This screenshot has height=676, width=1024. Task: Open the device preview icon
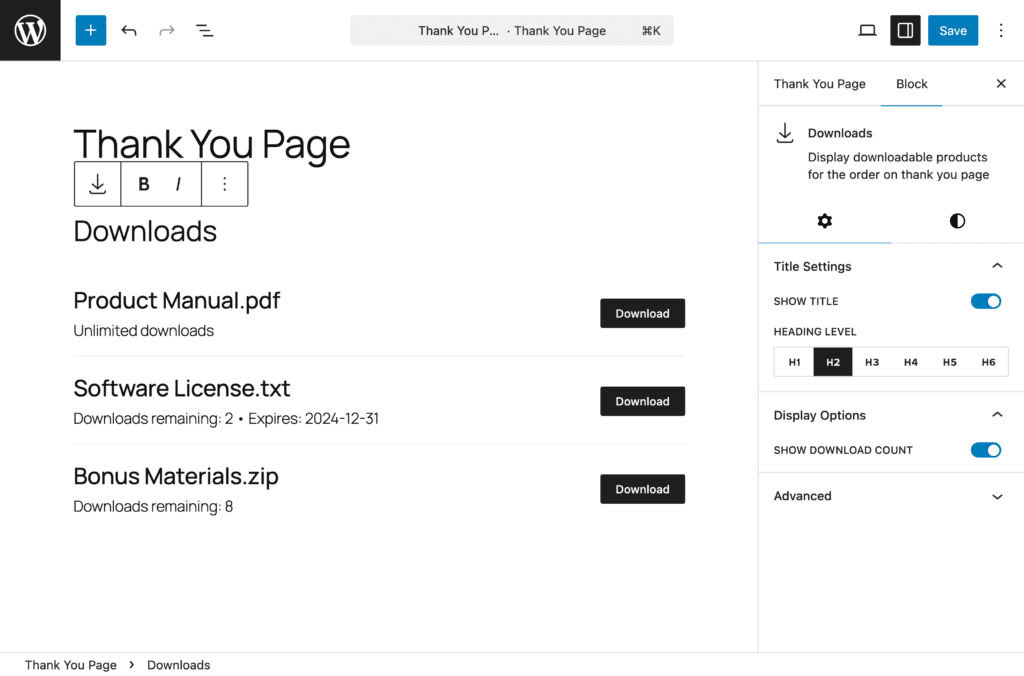tap(867, 30)
